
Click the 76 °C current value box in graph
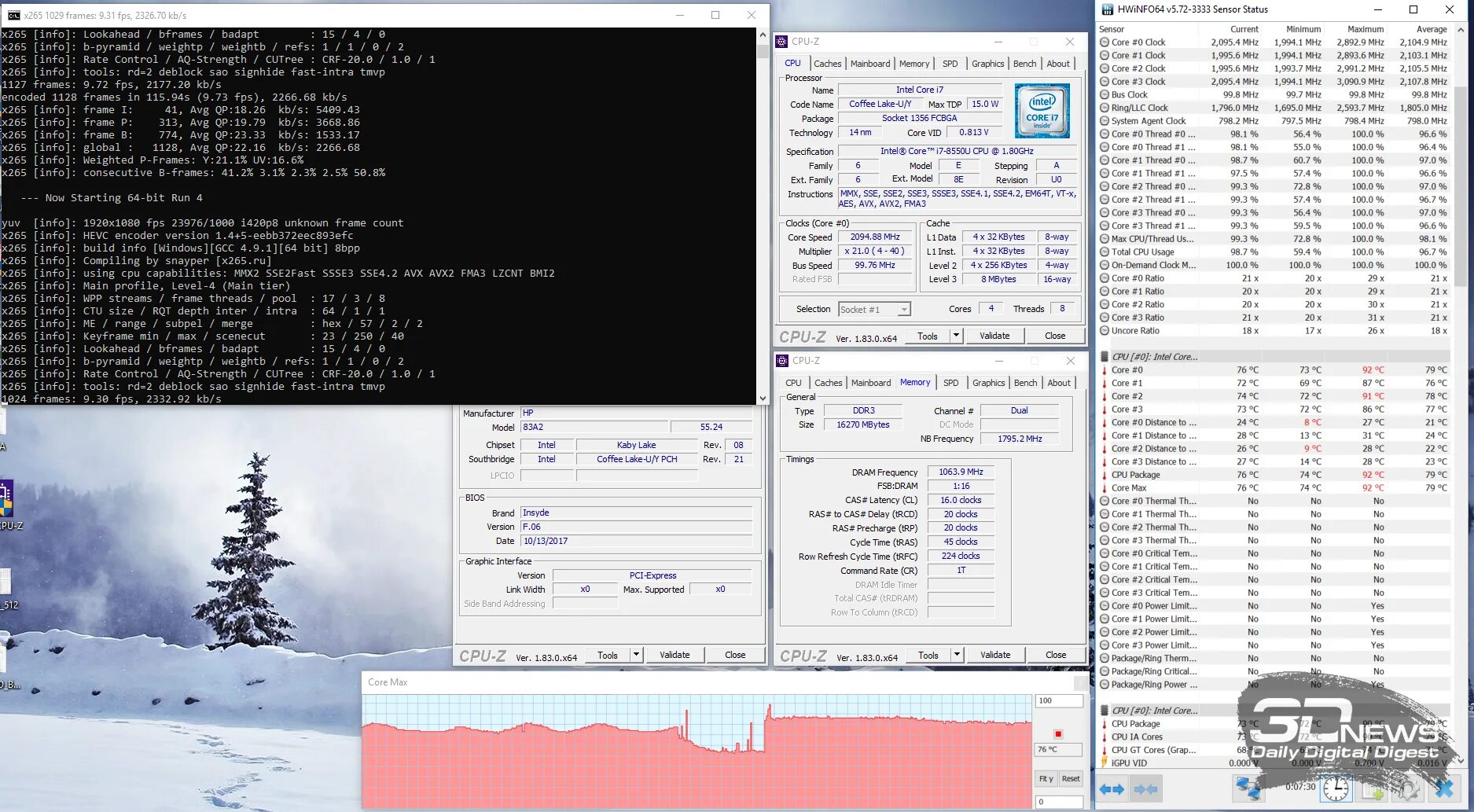tap(1059, 750)
